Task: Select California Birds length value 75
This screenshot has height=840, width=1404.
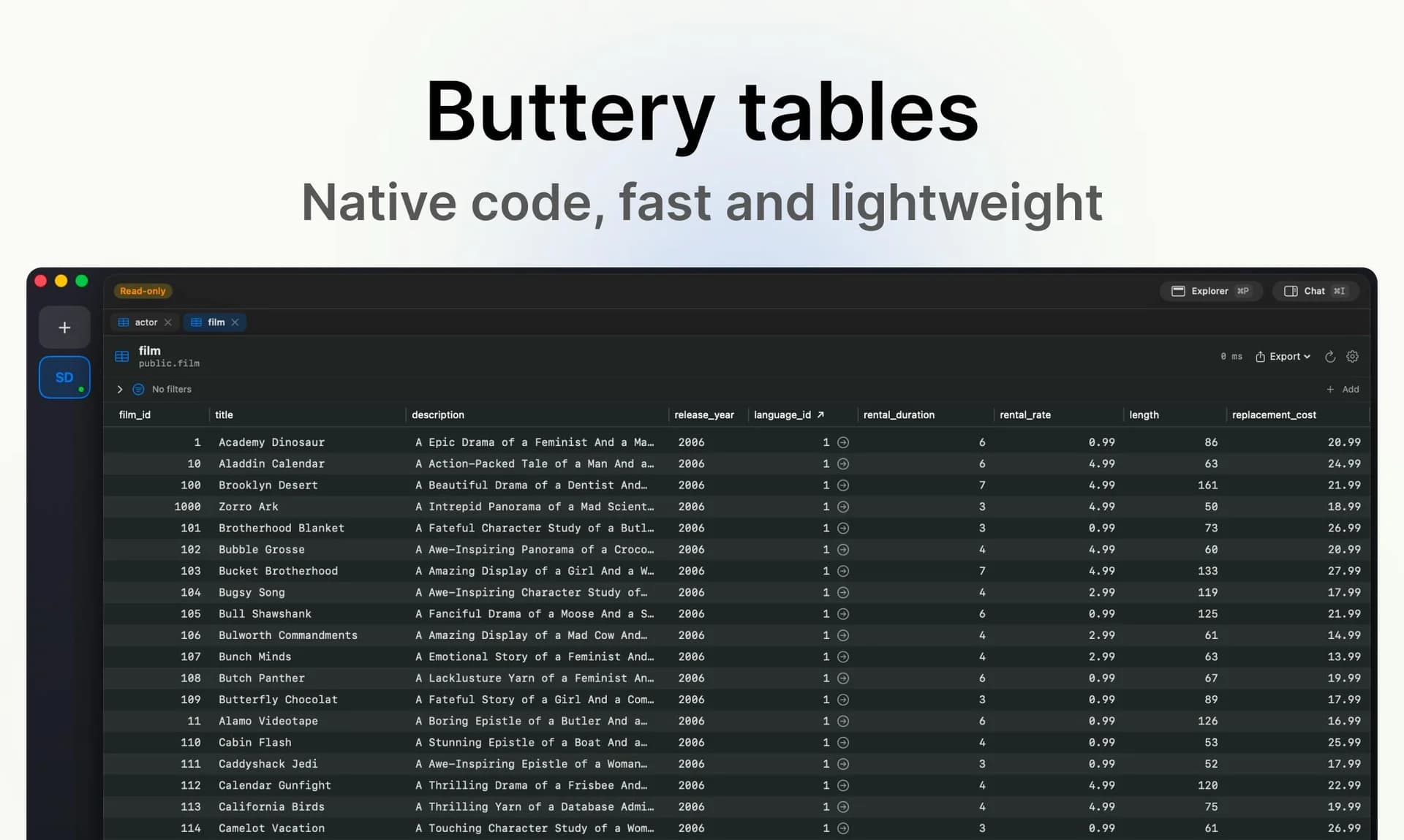Action: click(1211, 807)
